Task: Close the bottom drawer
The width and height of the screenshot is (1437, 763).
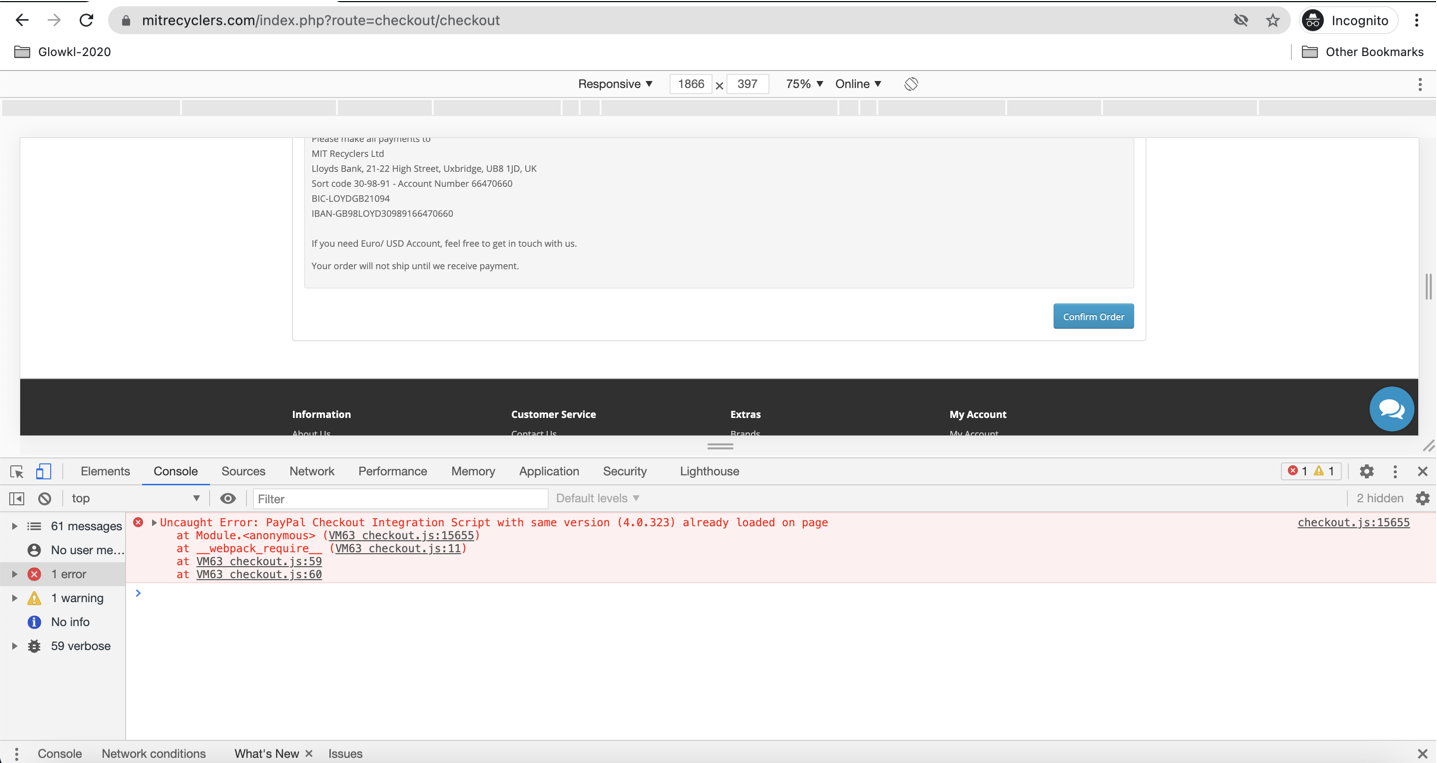Action: pyautogui.click(x=1423, y=754)
